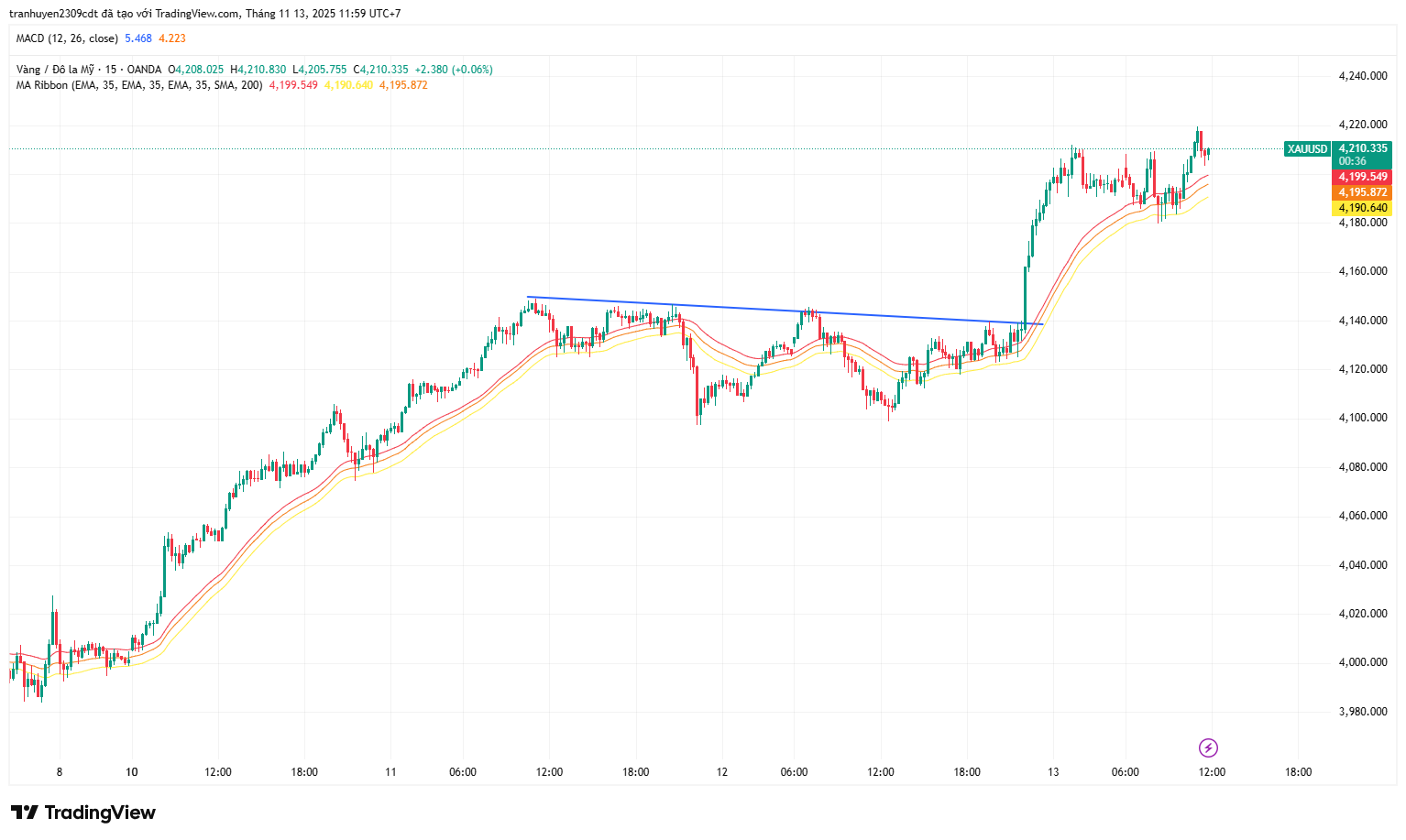The width and height of the screenshot is (1406, 840).
Task: Click the MA Ribbon indicator legend title
Action: [41, 85]
